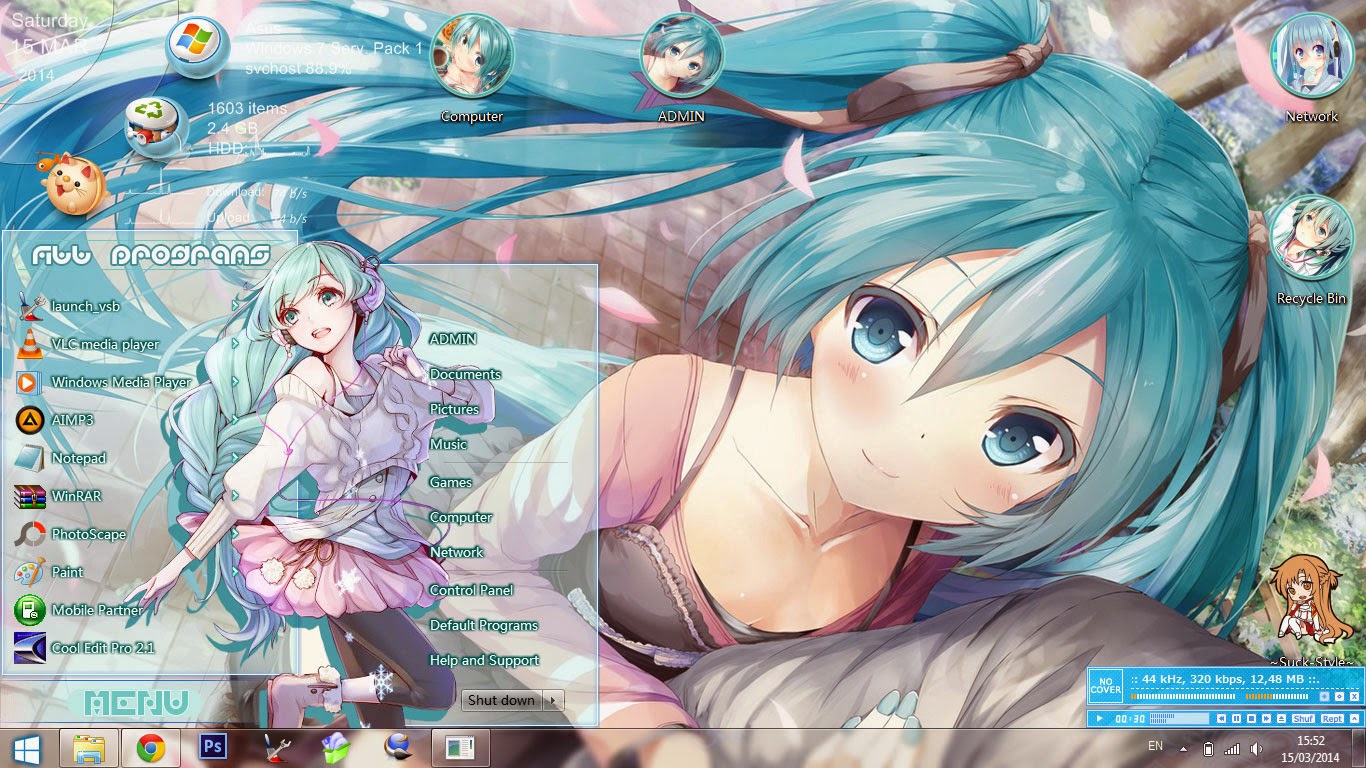Open Documents in the Start menu

tap(465, 374)
